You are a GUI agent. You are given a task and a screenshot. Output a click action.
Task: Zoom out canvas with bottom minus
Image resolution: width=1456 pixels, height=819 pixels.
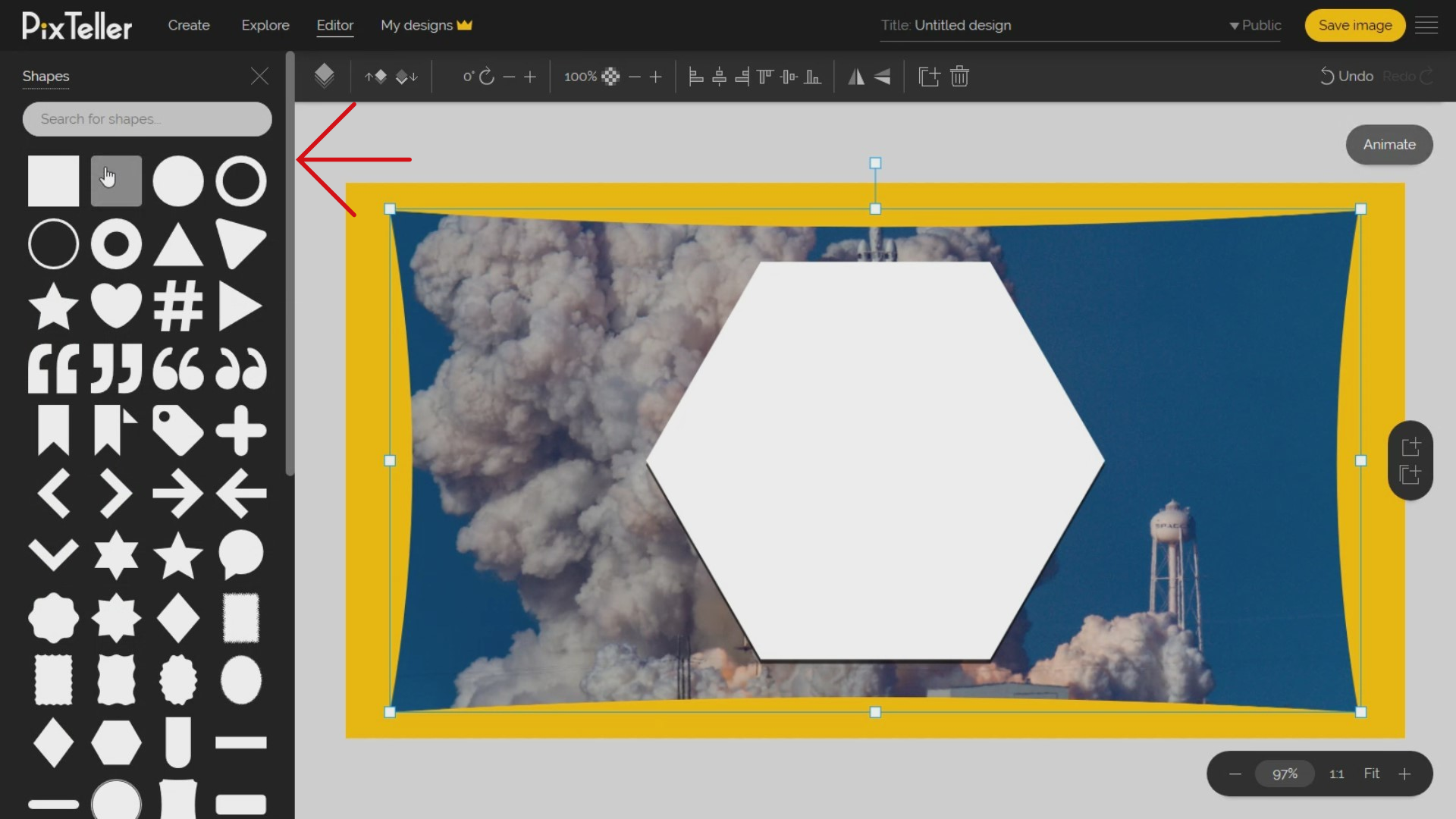(1235, 774)
